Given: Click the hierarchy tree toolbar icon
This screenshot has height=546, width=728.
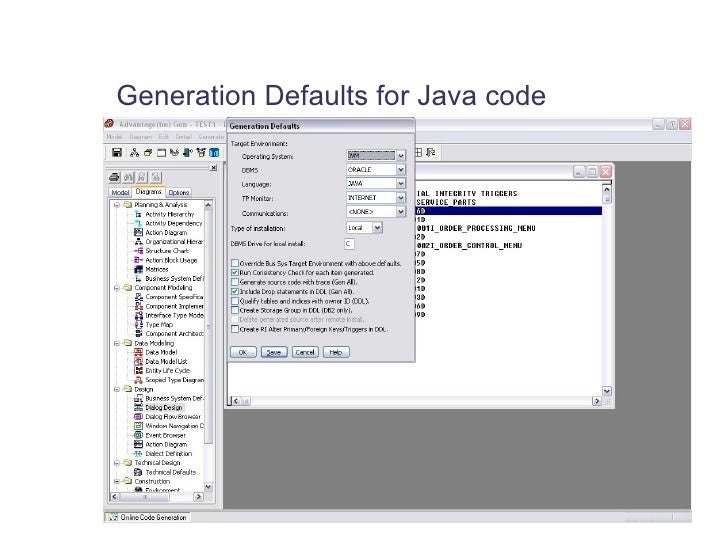Looking at the screenshot, I should pos(135,152).
